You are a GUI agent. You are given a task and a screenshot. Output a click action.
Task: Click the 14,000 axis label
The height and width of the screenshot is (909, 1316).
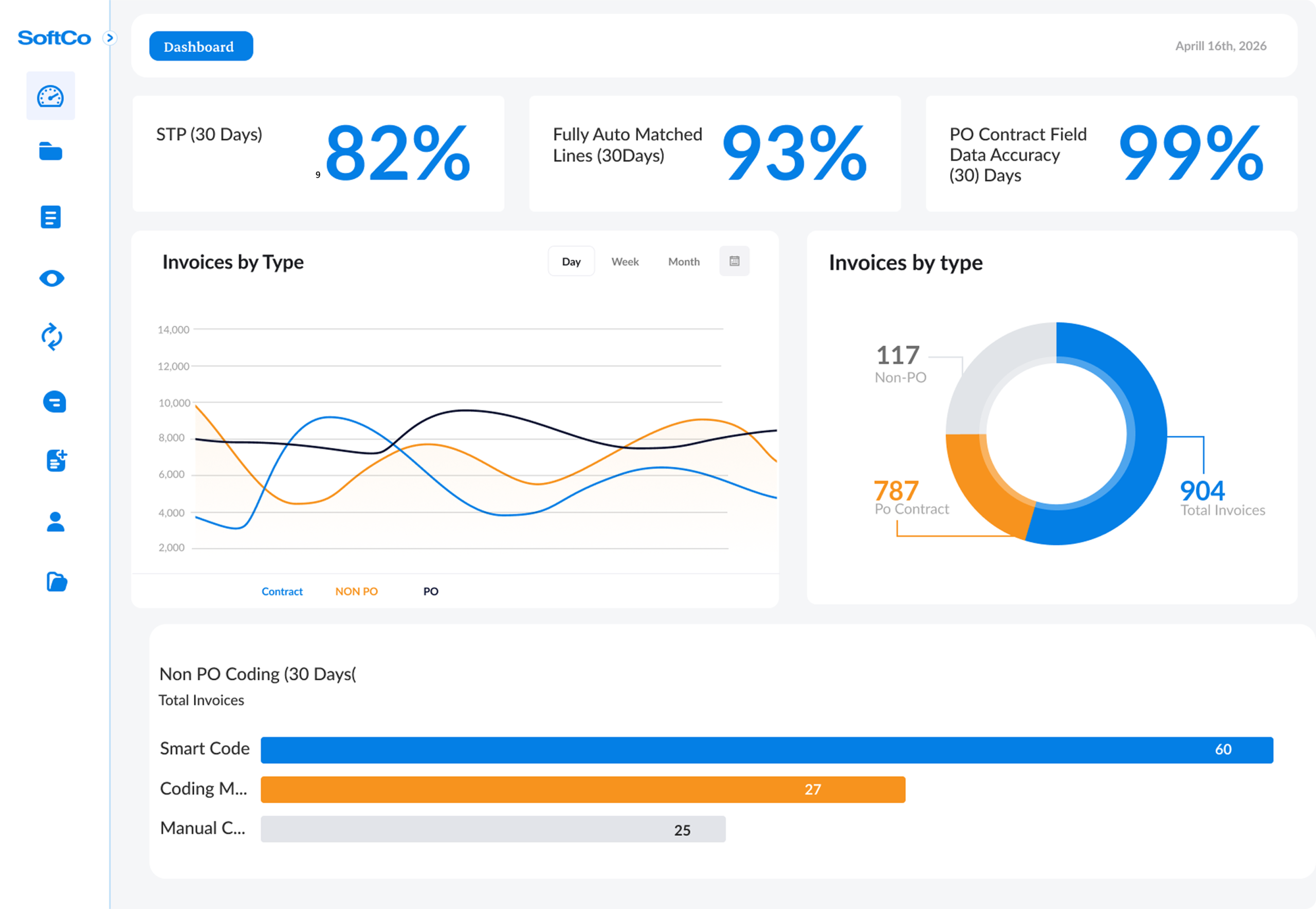pyautogui.click(x=173, y=330)
